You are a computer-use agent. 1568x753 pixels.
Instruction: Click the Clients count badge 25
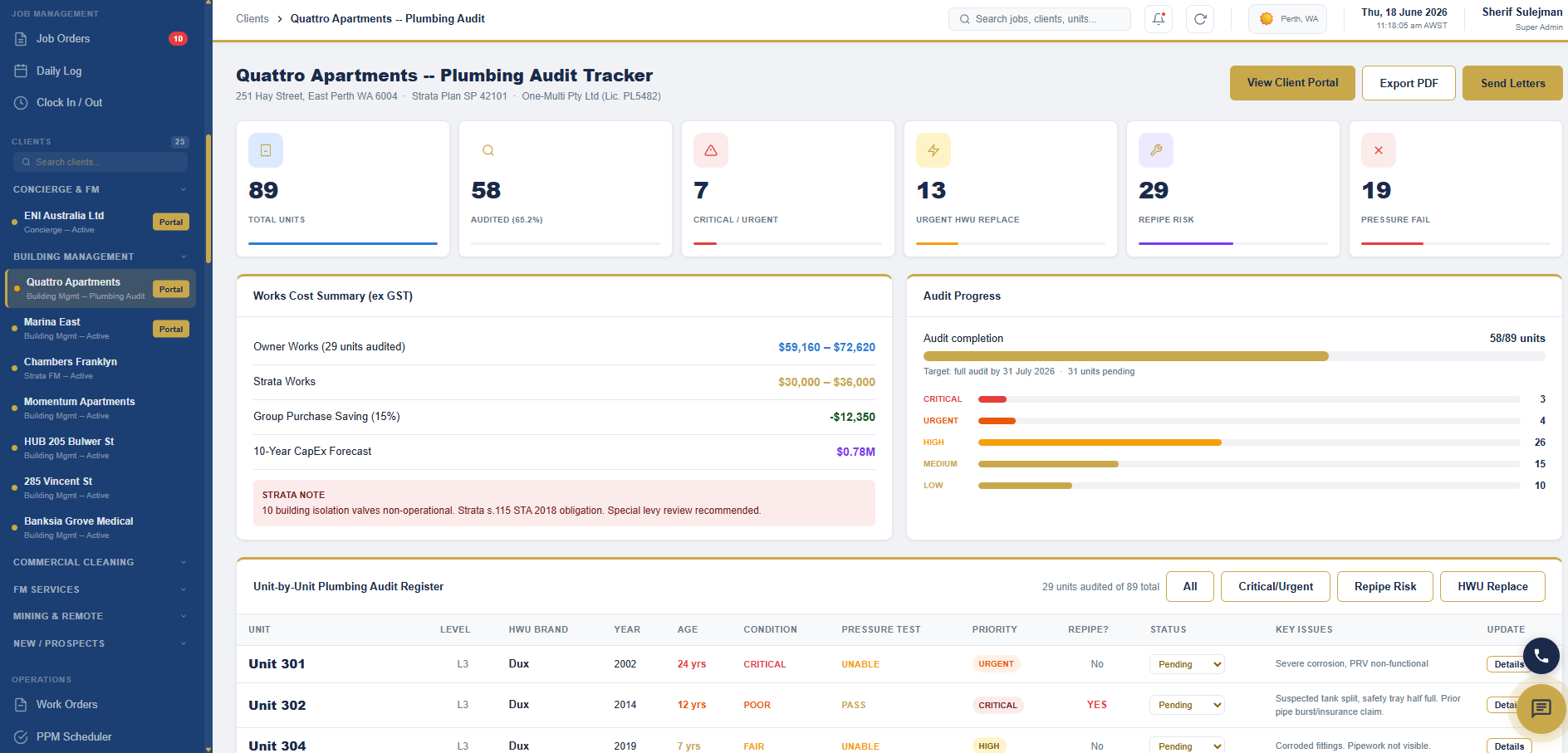point(179,142)
